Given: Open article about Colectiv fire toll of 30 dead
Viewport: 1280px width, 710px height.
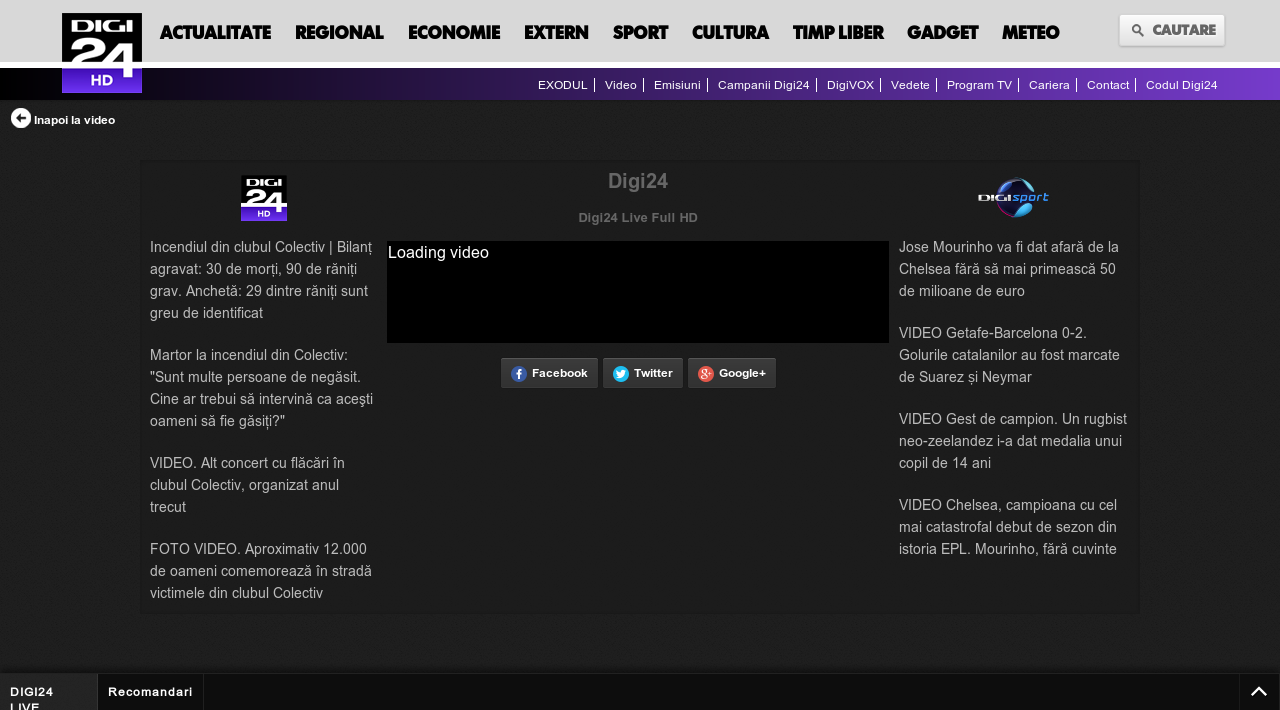Looking at the screenshot, I should point(261,280).
